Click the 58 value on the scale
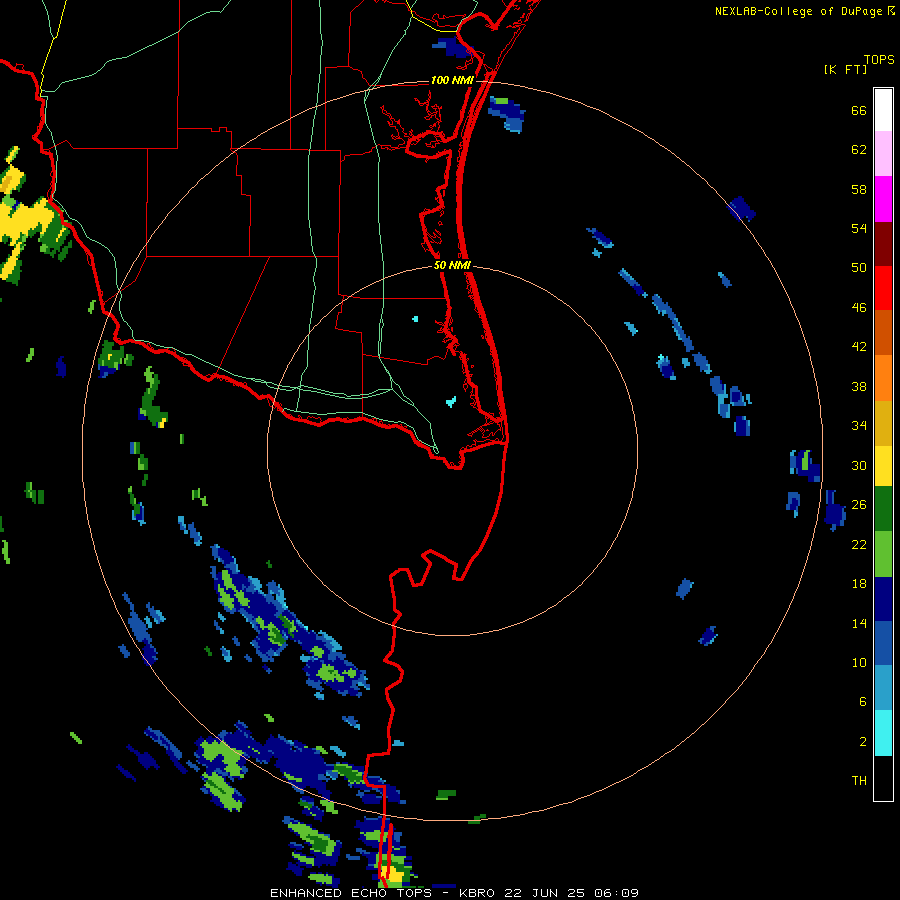 point(859,189)
